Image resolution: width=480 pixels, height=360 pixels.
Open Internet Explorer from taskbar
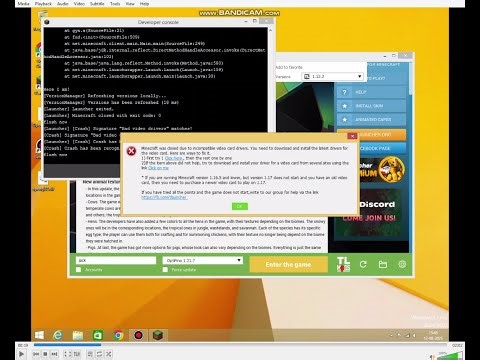58,335
